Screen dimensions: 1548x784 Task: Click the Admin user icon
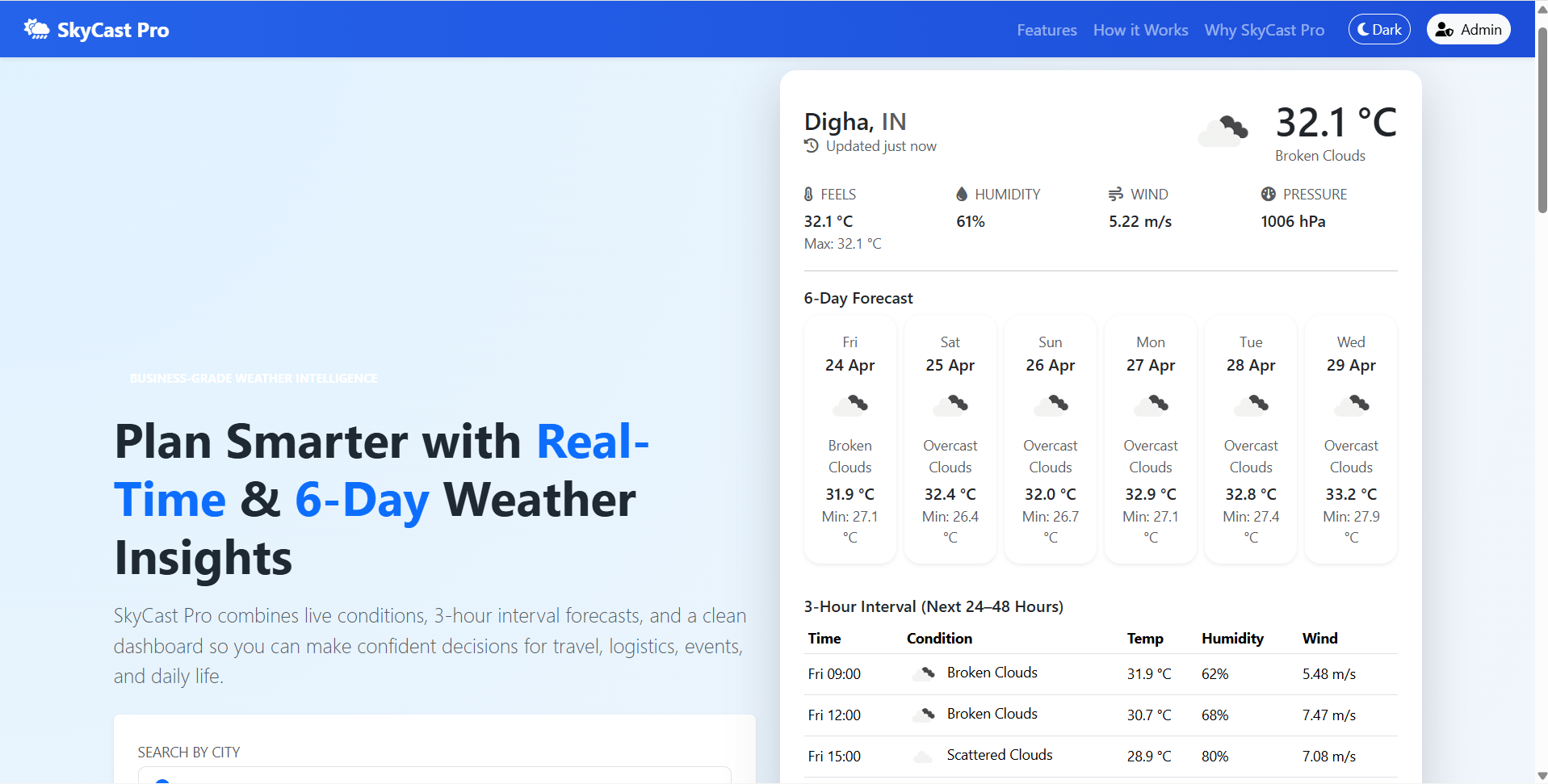coord(1445,30)
